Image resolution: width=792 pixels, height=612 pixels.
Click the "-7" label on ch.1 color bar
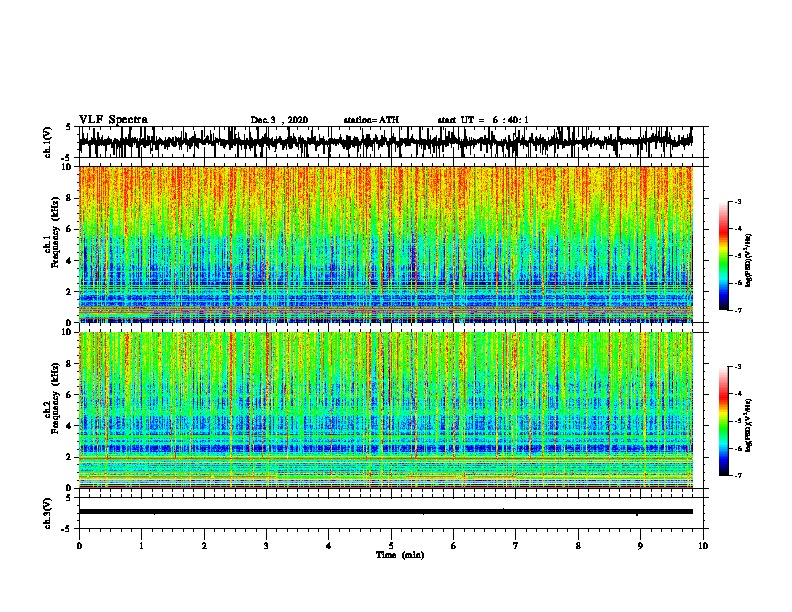tap(738, 310)
